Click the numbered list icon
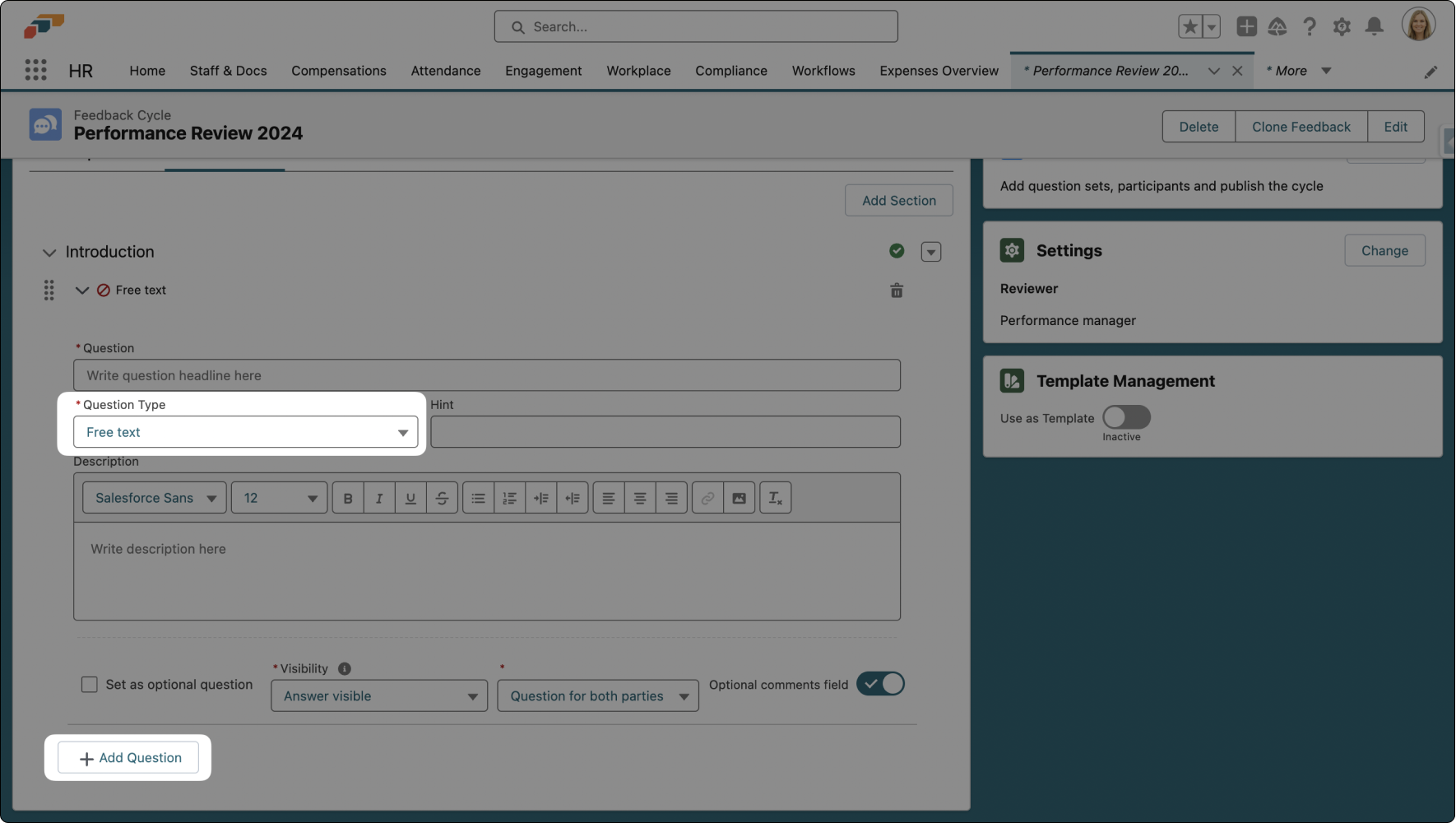 (509, 498)
